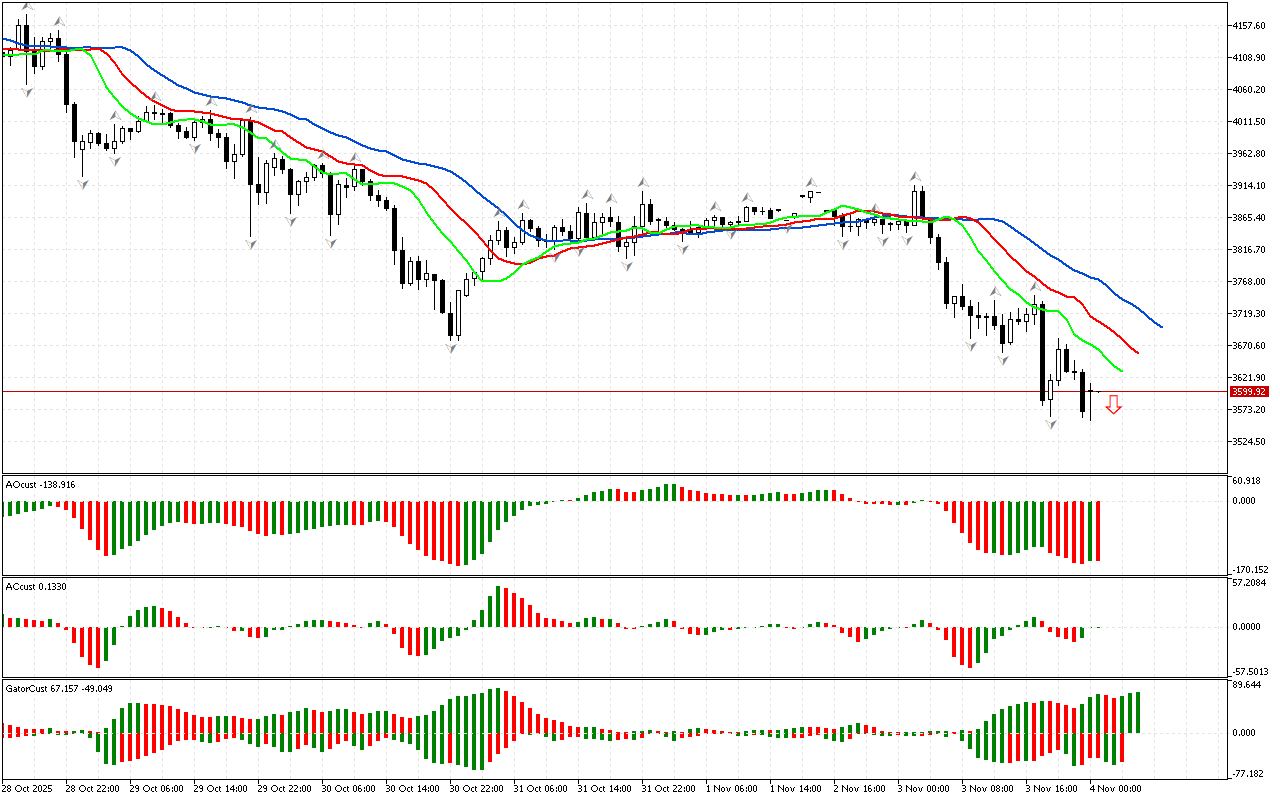
Task: Click the horizontal current price line
Action: pyautogui.click(x=600, y=392)
